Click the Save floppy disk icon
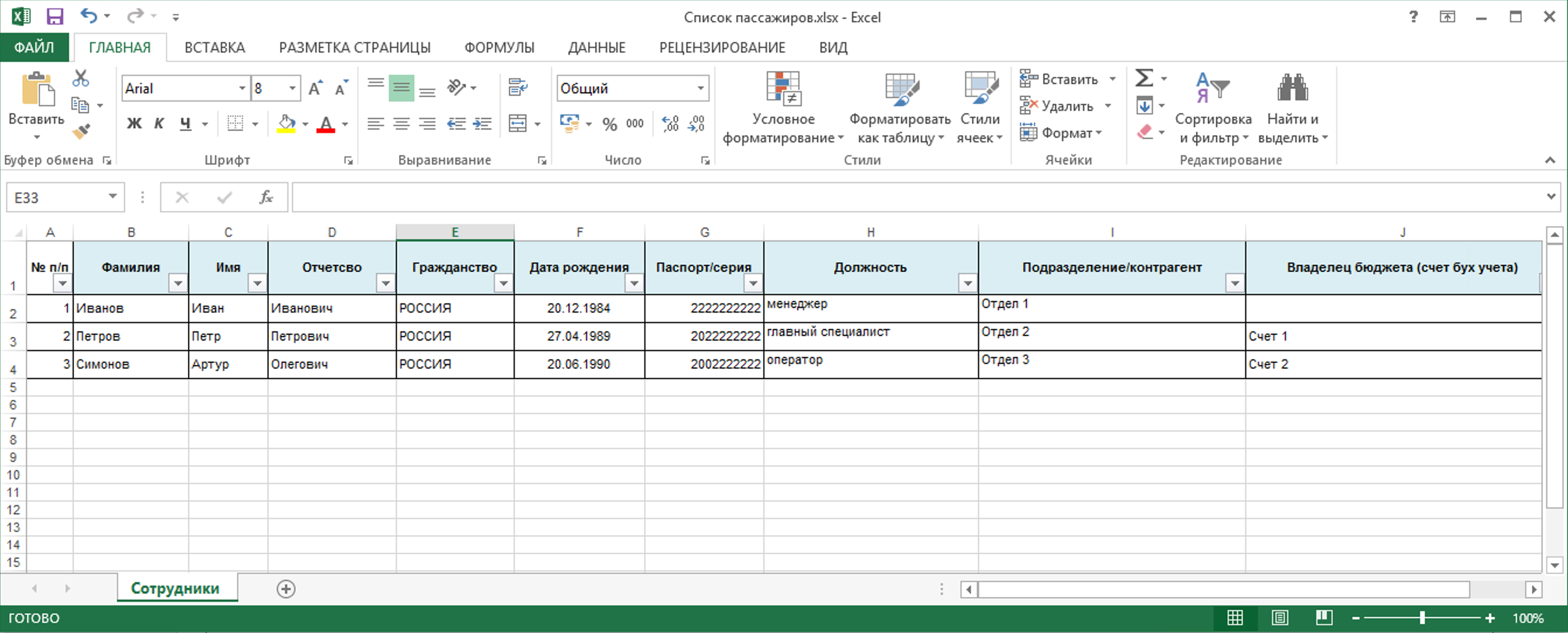The height and width of the screenshot is (633, 1568). [55, 16]
